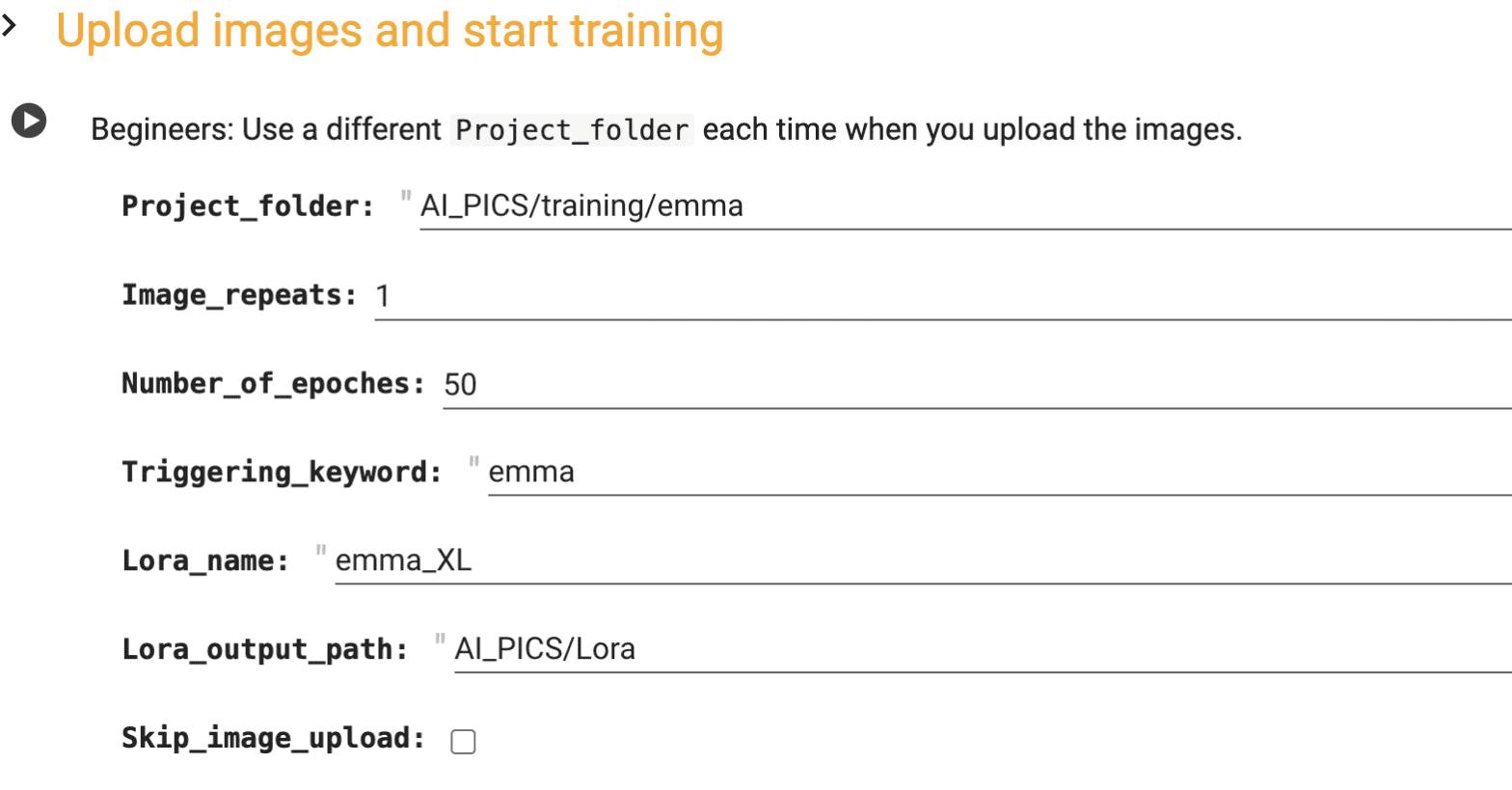This screenshot has height=790, width=1512.
Task: Click the bold Project_folder form label
Action: point(248,206)
